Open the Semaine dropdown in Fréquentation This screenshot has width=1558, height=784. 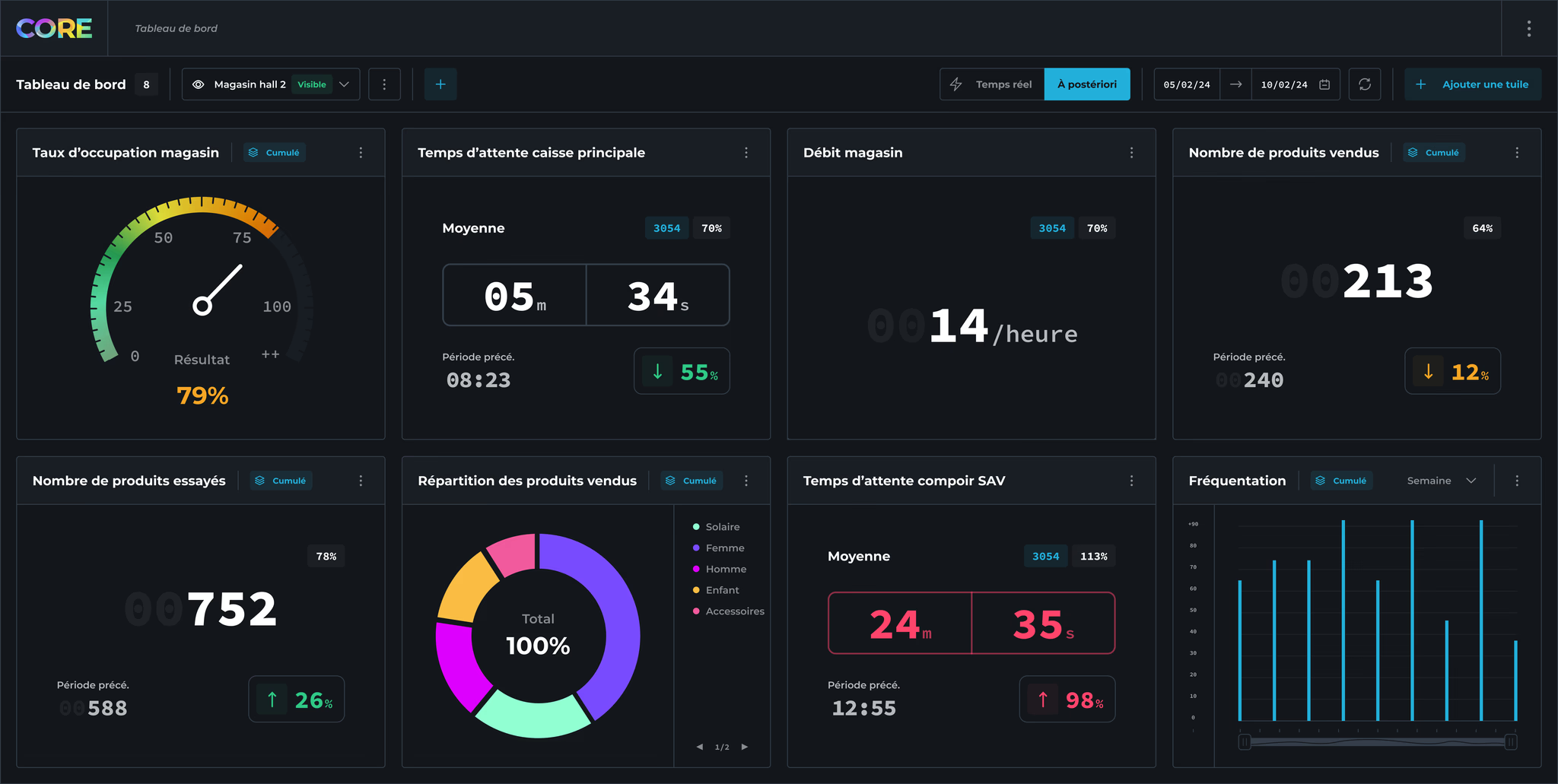[1440, 480]
